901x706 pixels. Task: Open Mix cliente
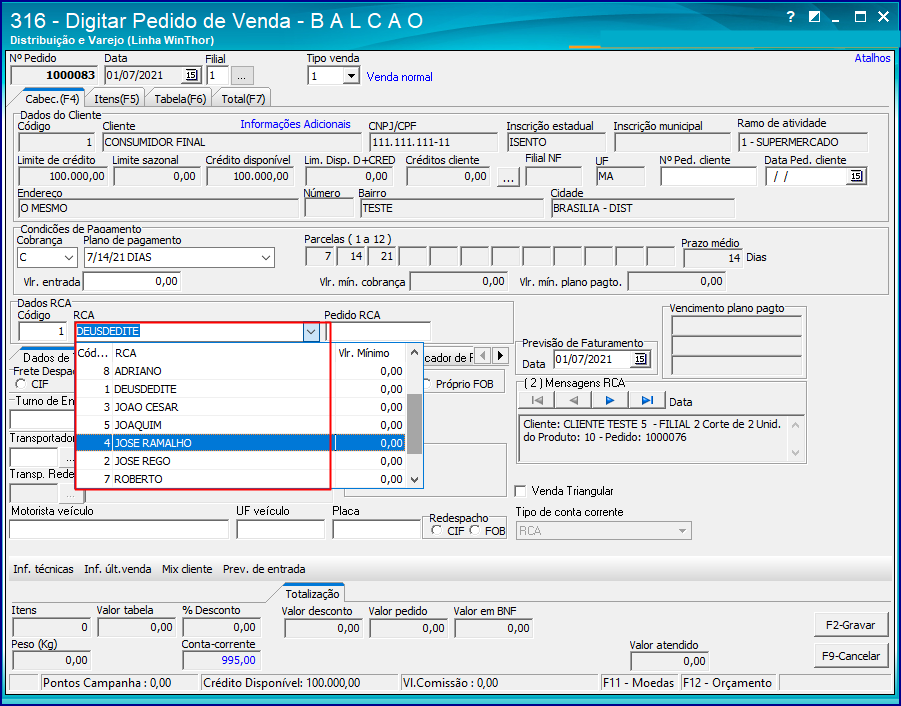point(187,569)
